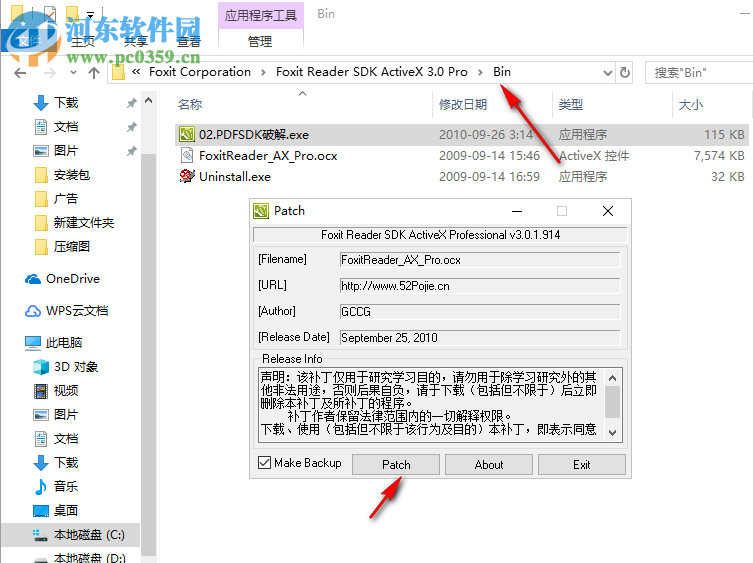Viewport: 753px width, 563px height.
Task: Click the Exit button
Action: (582, 465)
